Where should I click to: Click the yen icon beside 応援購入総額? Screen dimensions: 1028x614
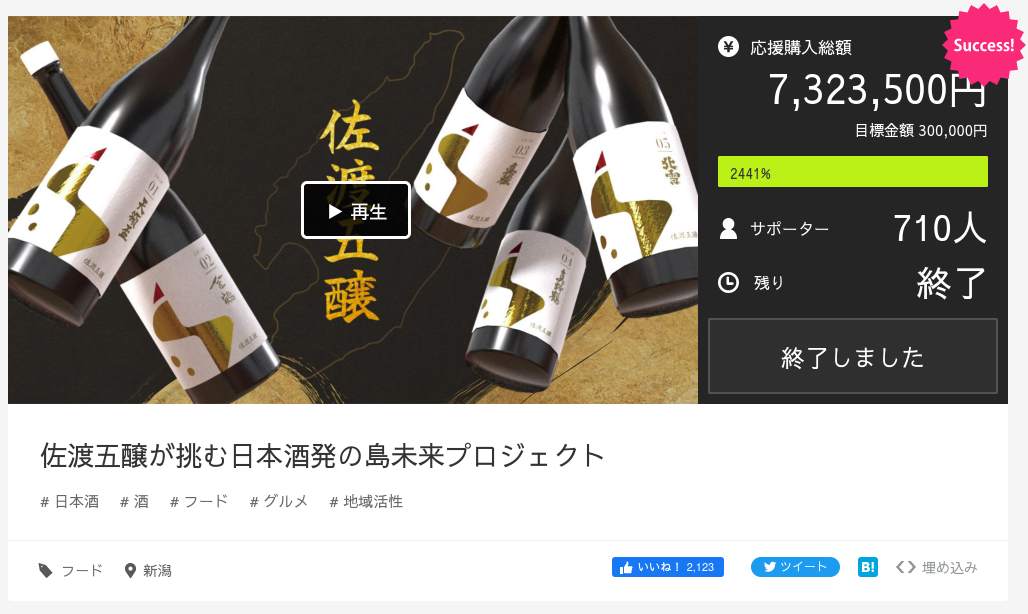point(728,47)
